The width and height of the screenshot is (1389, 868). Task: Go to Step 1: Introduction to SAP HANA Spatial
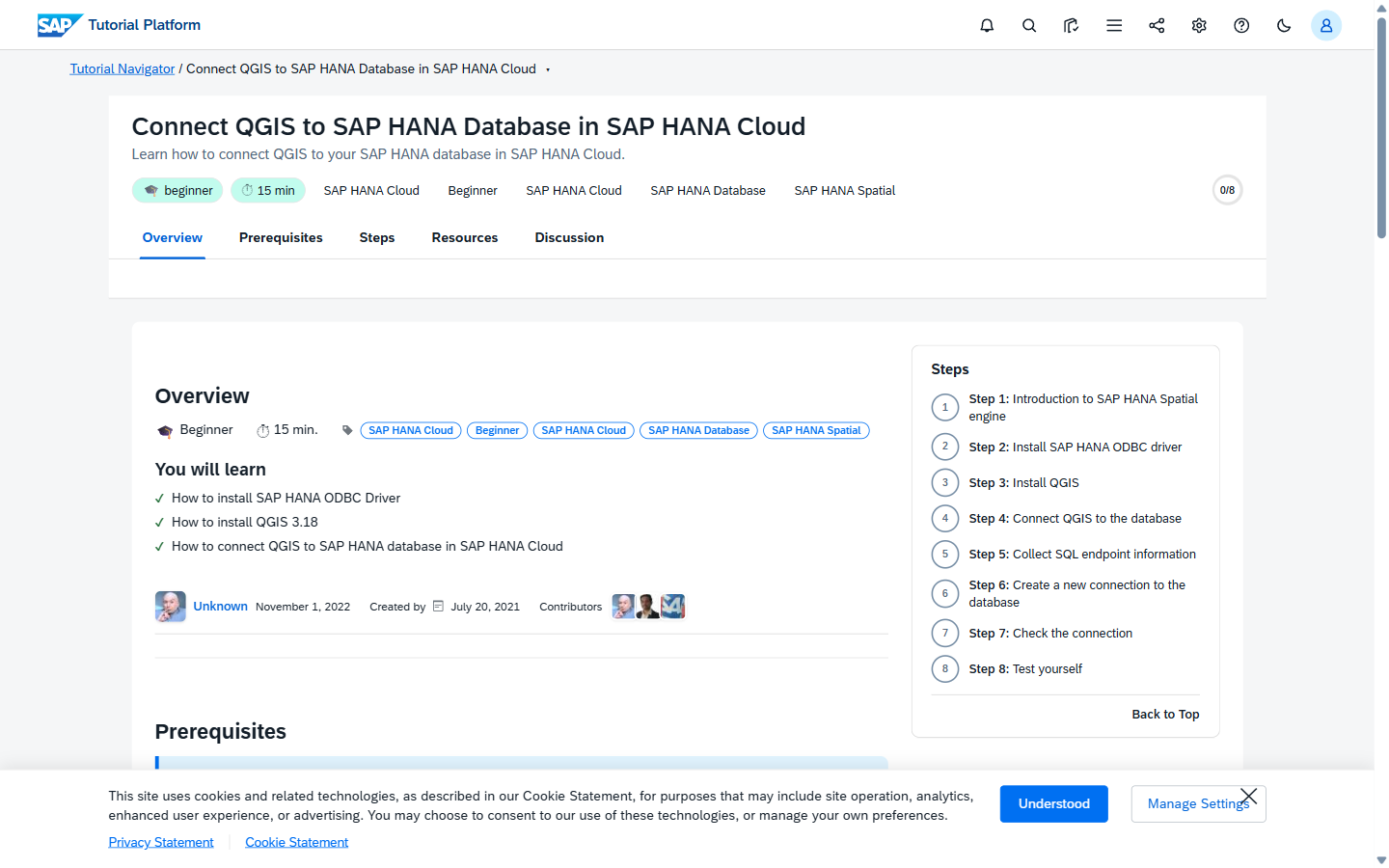pos(1083,407)
